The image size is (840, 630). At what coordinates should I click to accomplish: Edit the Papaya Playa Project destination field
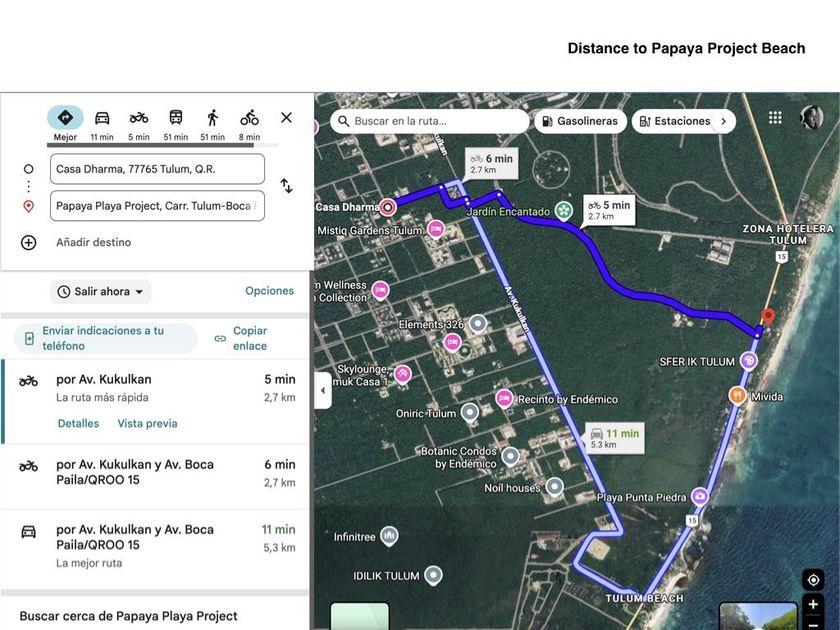click(158, 206)
